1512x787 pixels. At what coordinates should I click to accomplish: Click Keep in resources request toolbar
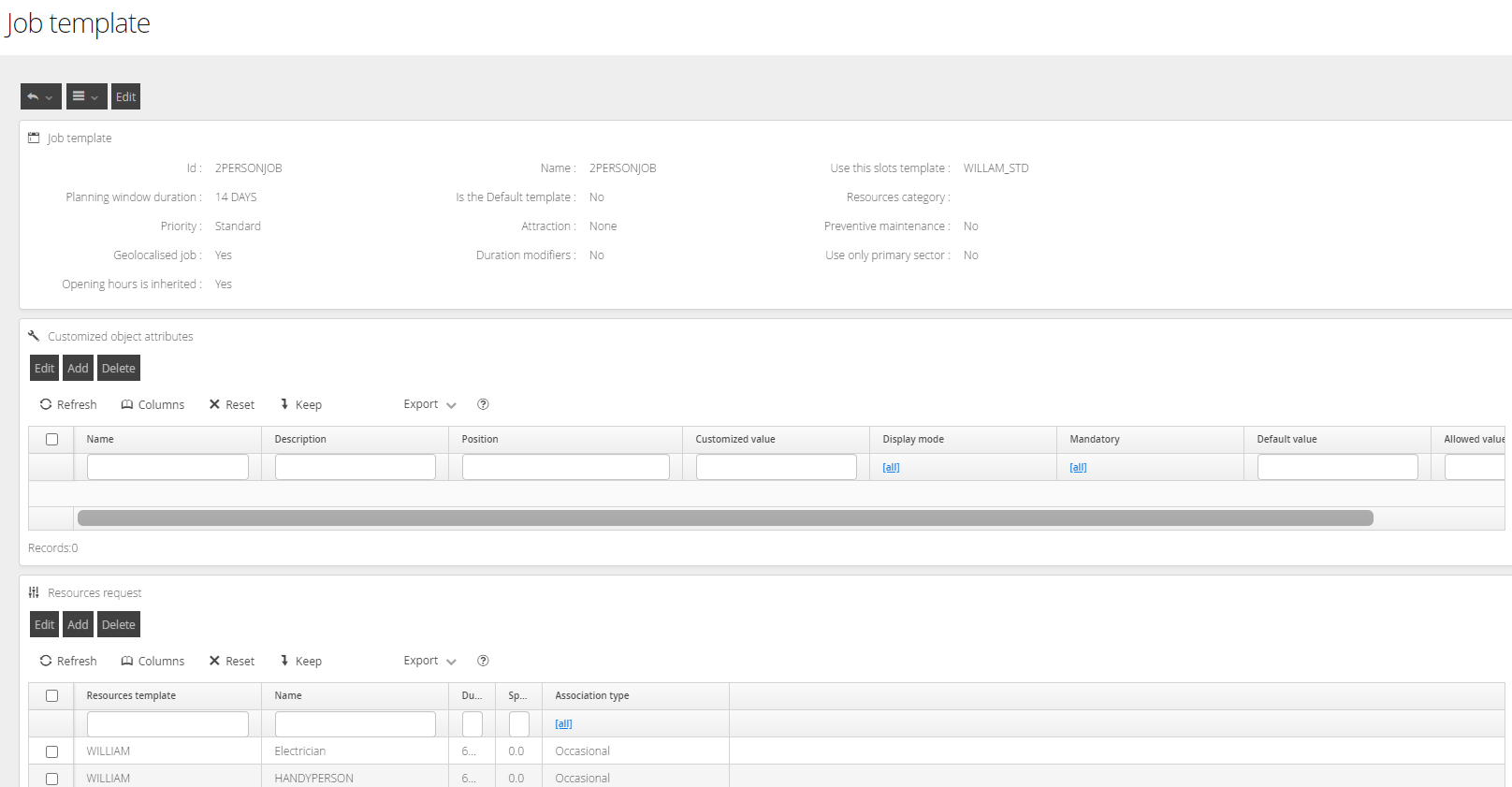pos(300,661)
